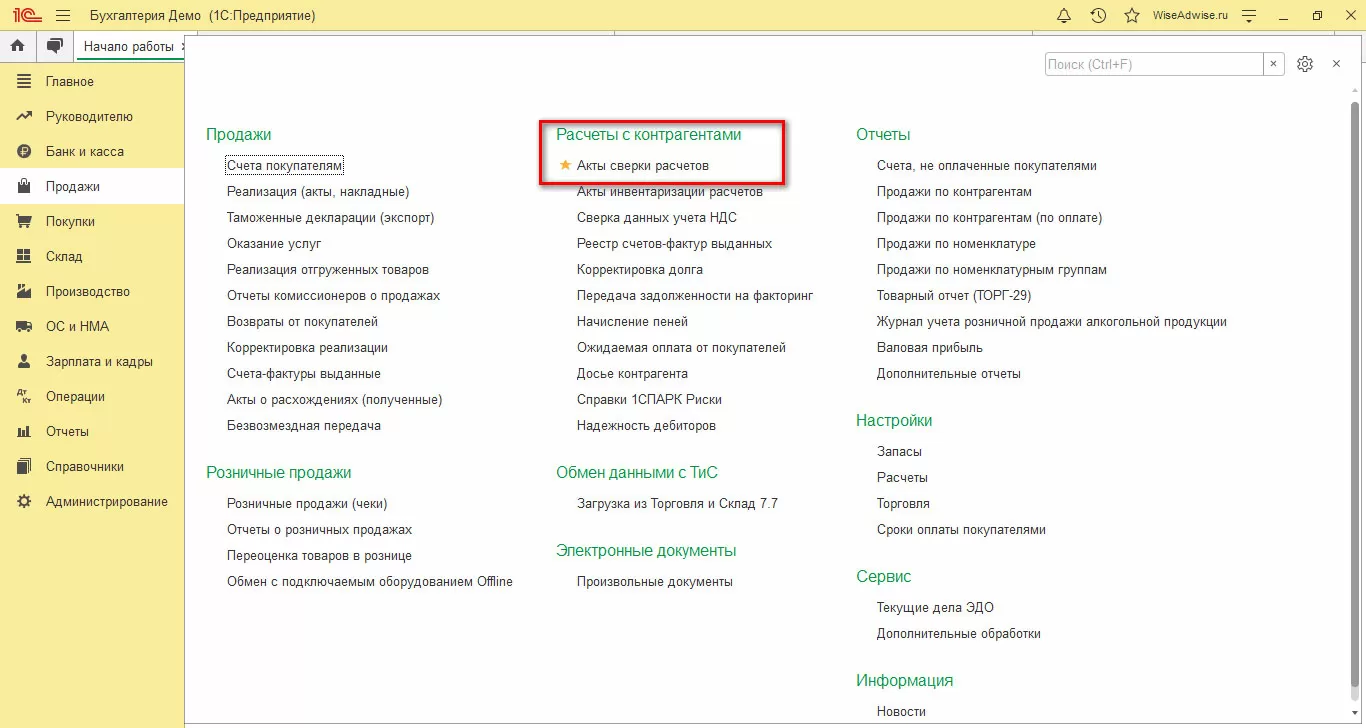Open Передача задолженности на факторинг
Screen dimensions: 1366x728
pyautogui.click(x=695, y=295)
